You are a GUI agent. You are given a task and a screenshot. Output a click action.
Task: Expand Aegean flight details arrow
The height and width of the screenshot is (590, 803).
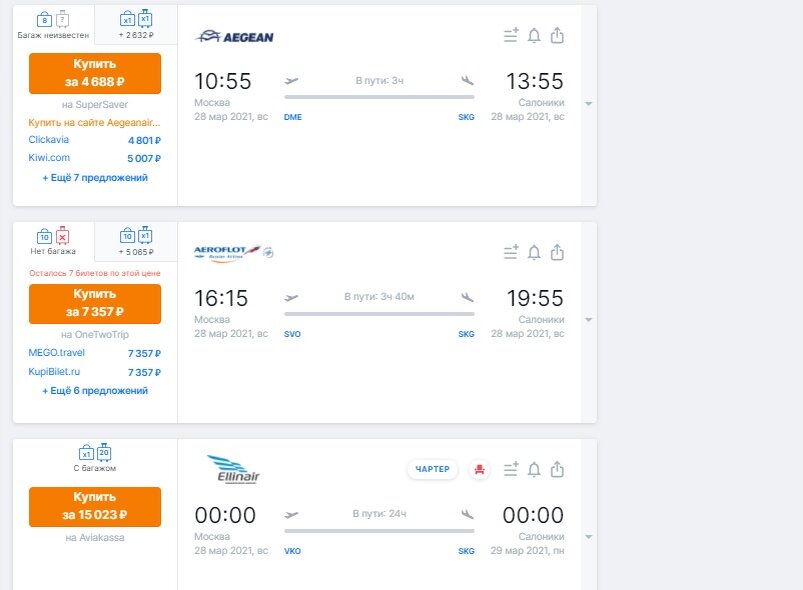[x=589, y=103]
